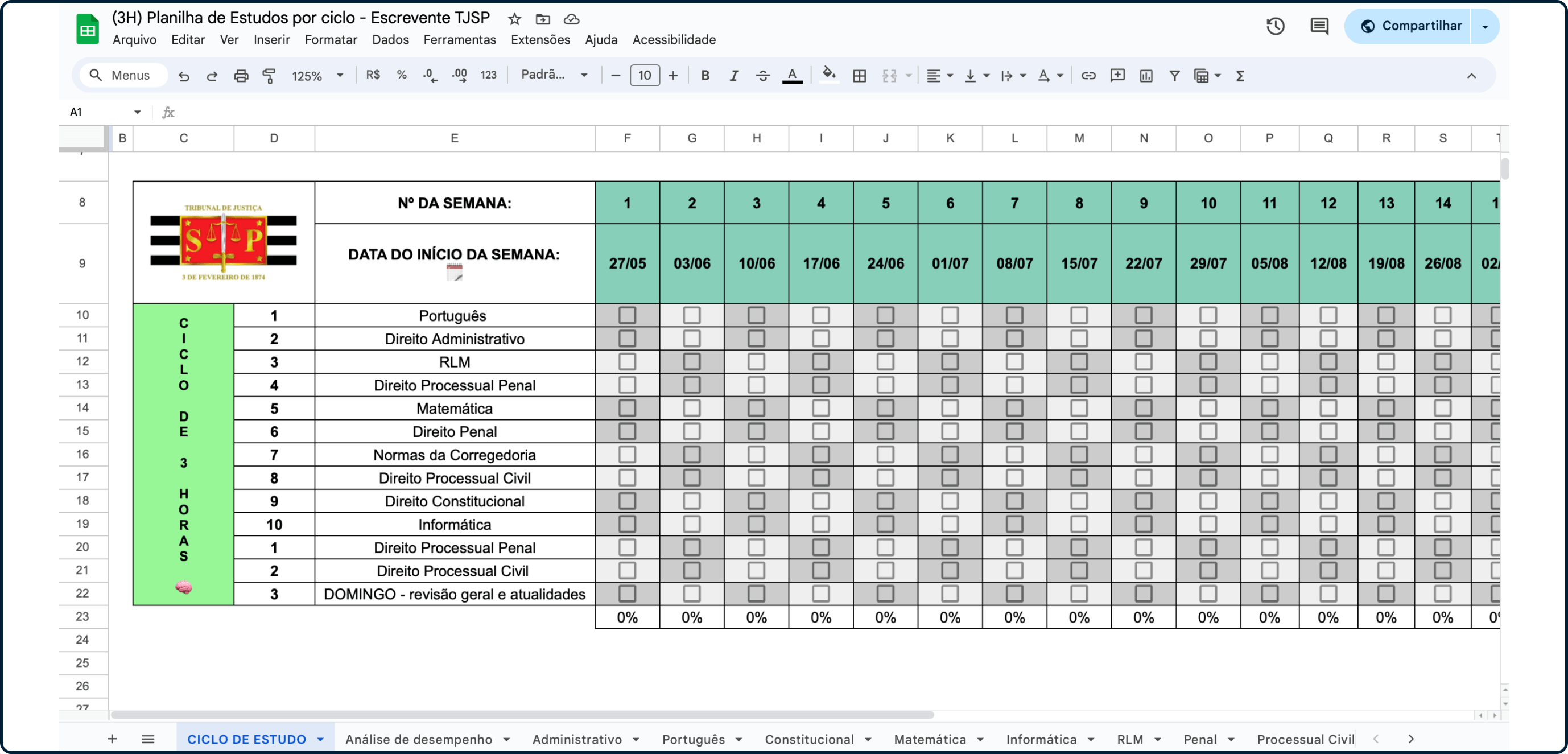Viewport: 1568px width, 754px height.
Task: Open version history clock icon
Action: (1275, 26)
